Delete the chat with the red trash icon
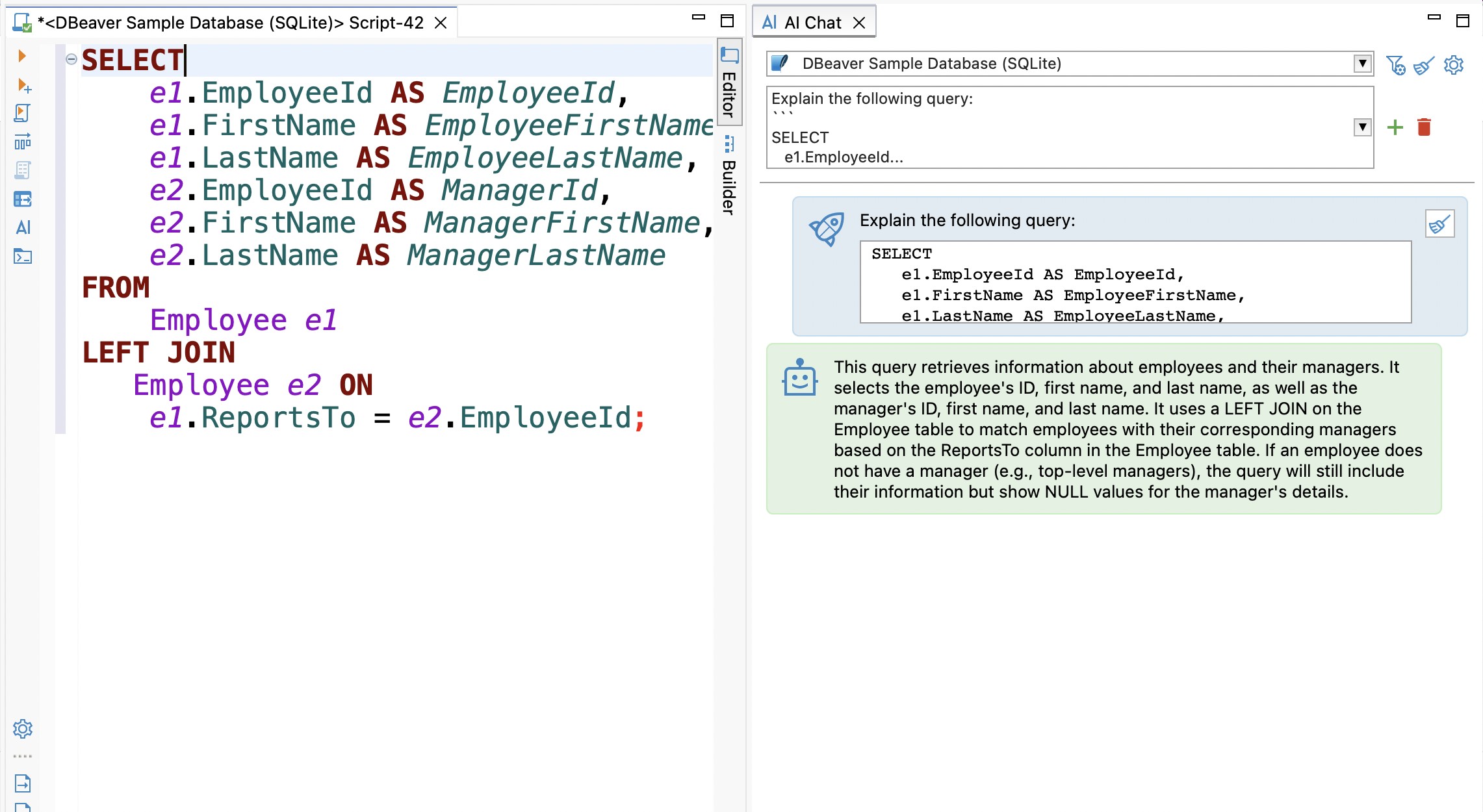1483x812 pixels. [x=1424, y=127]
